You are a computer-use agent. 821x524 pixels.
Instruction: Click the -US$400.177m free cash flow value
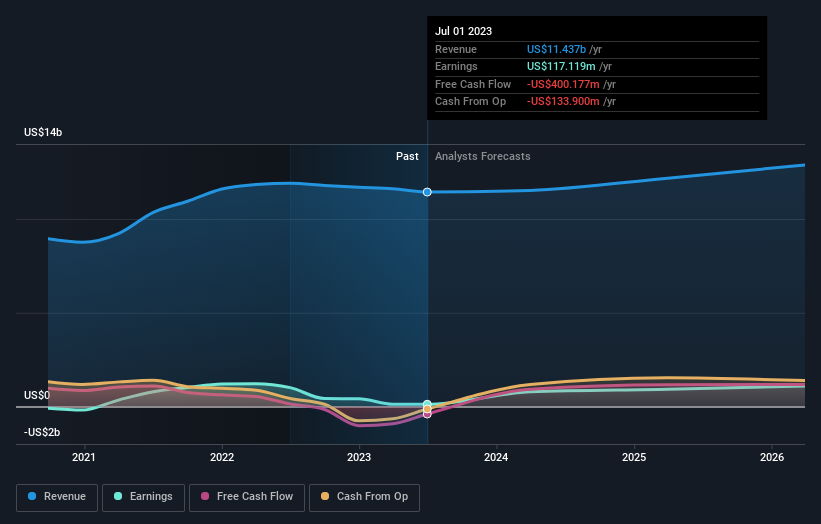[563, 84]
